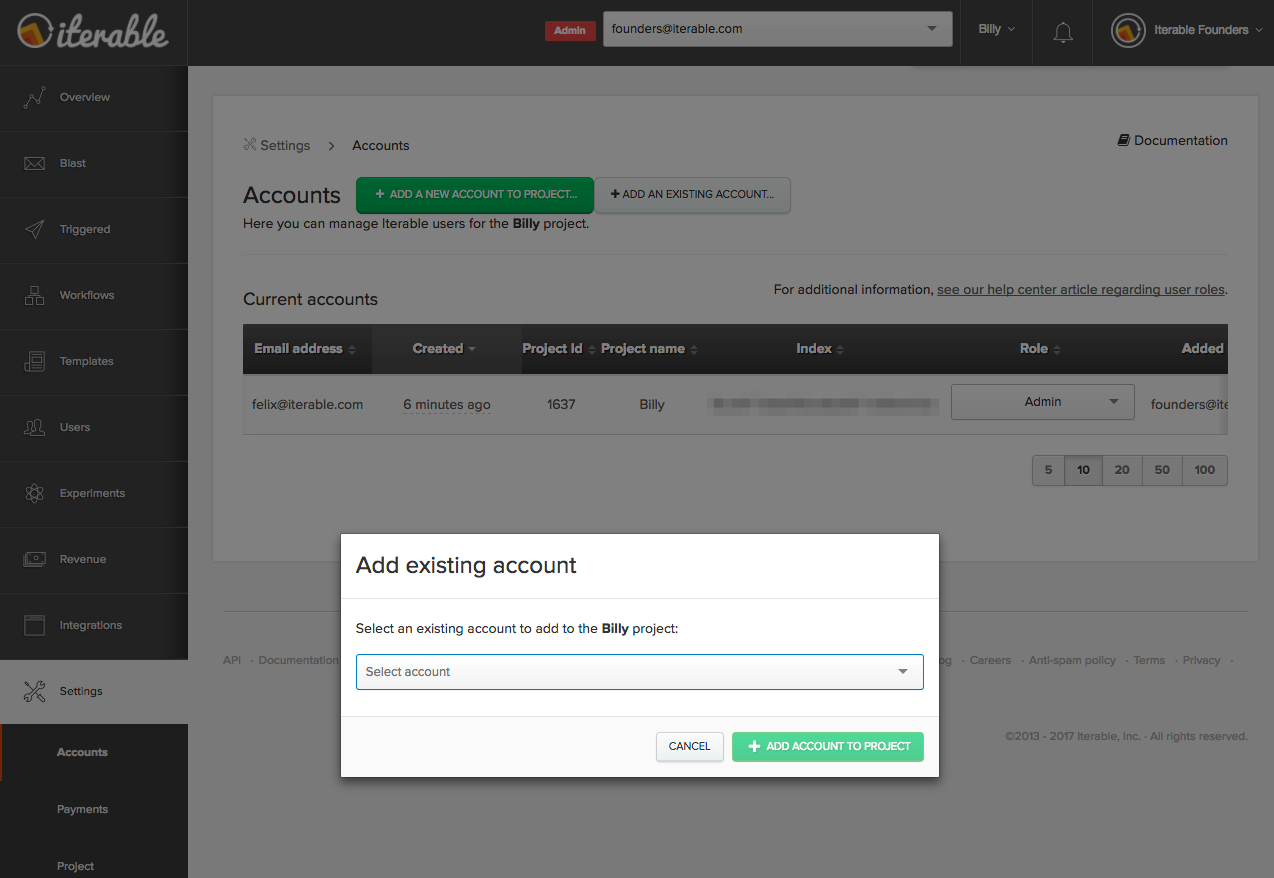Click the Triggered paper plane icon

pyautogui.click(x=35, y=229)
